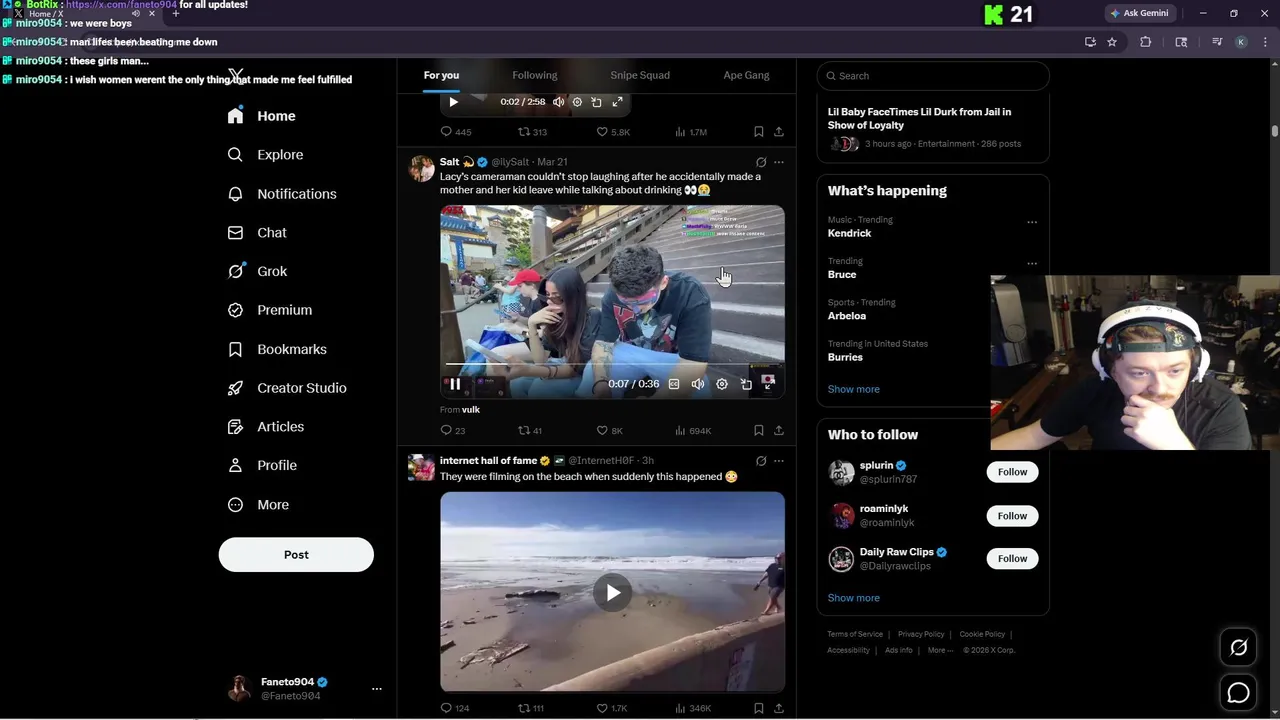This screenshot has width=1280, height=720.
Task: Open floating Grok button
Action: click(1238, 648)
